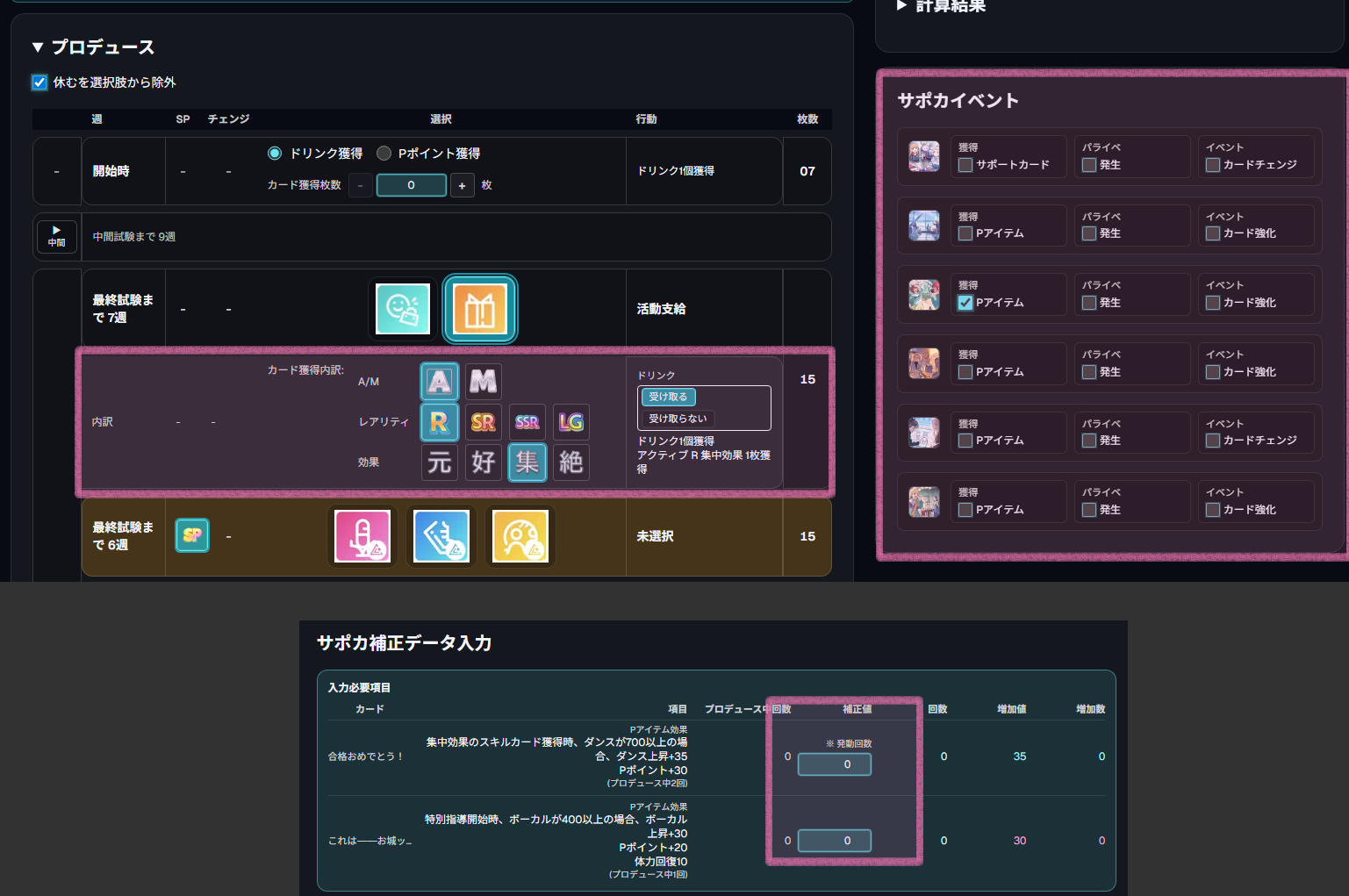Uncheck the checked Pアイテム checkbox
1349x896 pixels.
[964, 302]
